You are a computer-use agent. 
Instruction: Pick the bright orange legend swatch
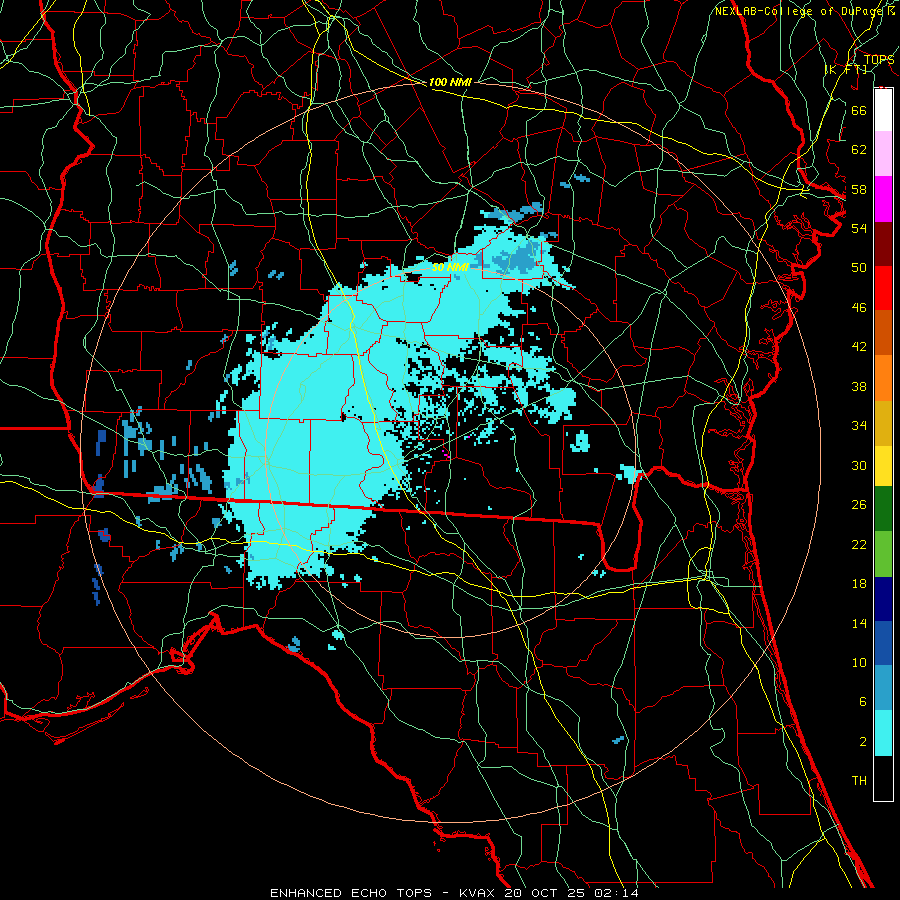point(883,378)
